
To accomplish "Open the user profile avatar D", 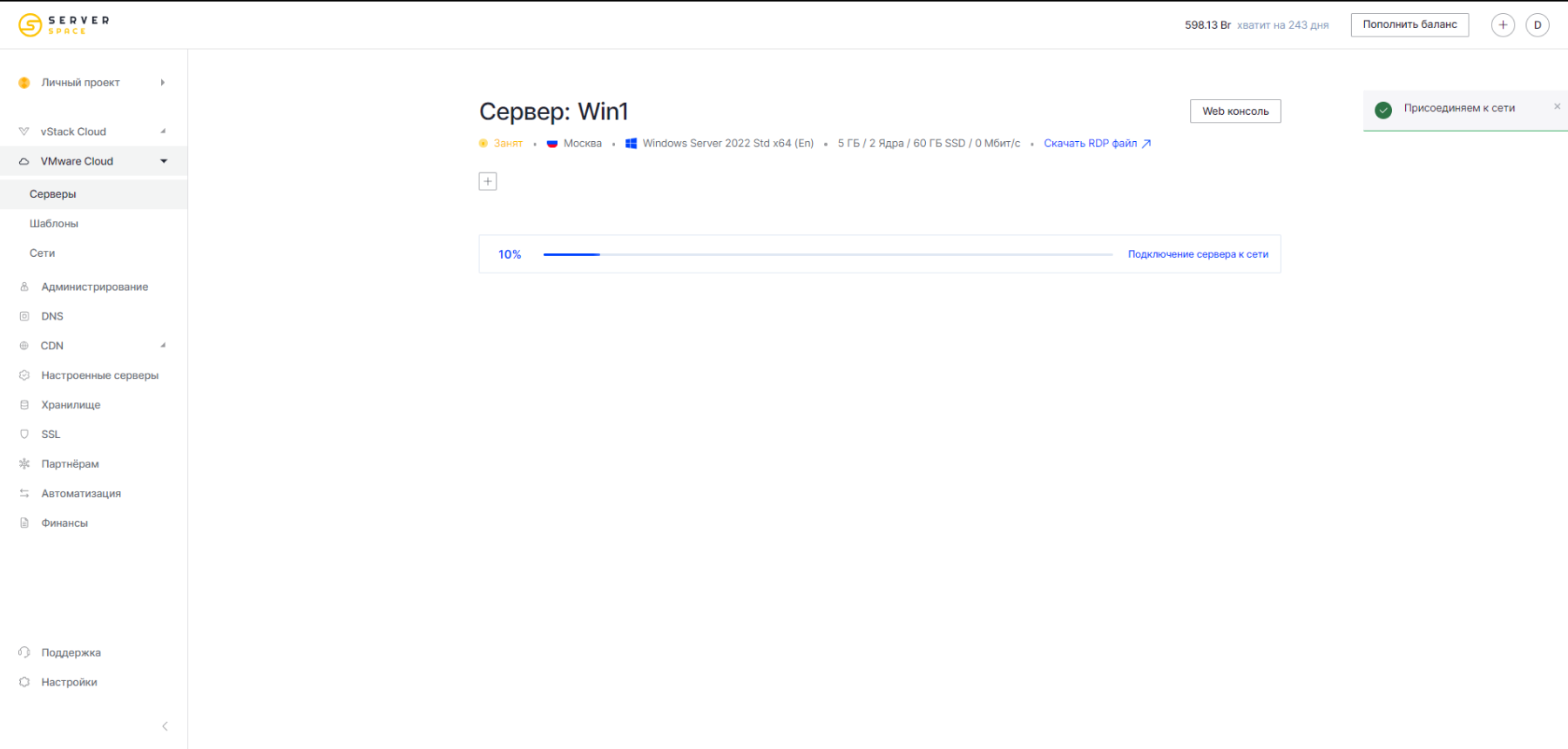I will tap(1538, 25).
